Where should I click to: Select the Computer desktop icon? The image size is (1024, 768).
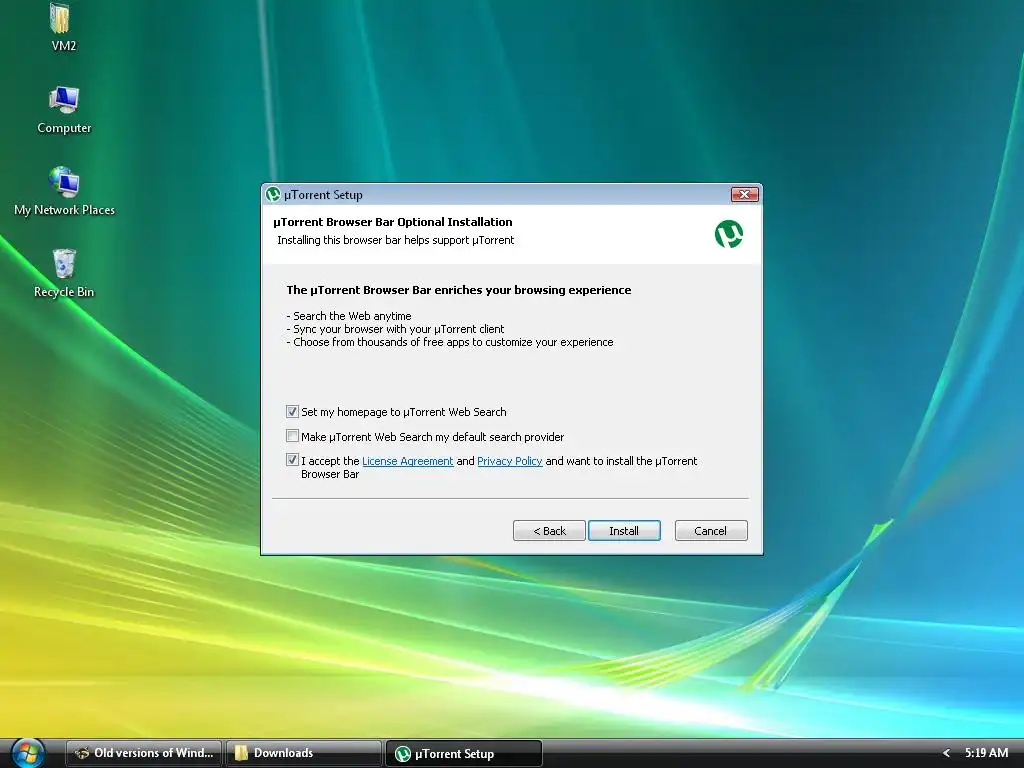pos(64,110)
